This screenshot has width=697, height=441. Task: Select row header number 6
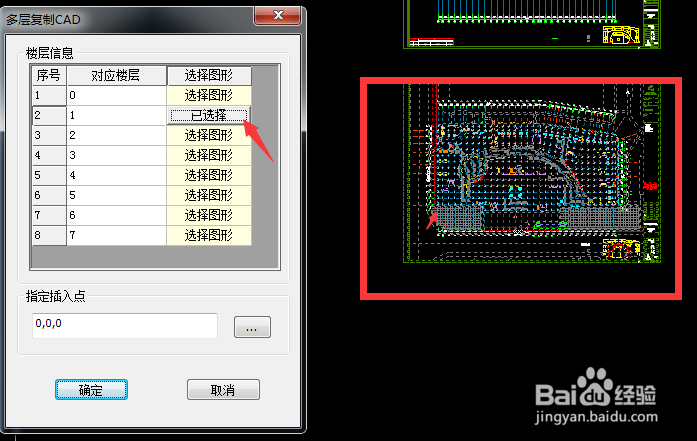tap(49, 195)
